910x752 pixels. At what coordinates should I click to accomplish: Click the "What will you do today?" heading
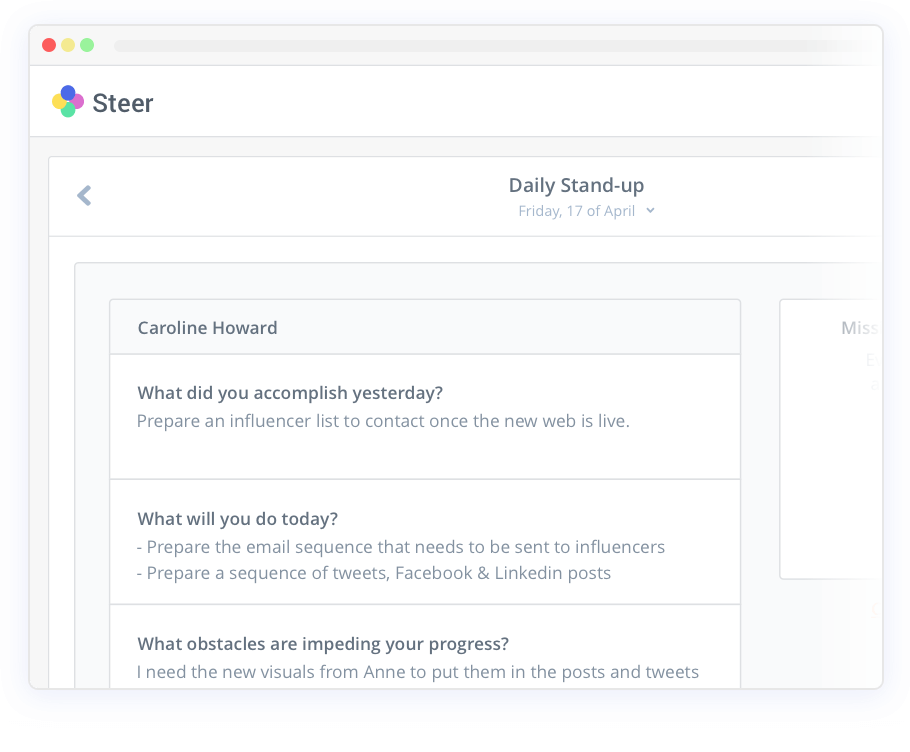[237, 519]
